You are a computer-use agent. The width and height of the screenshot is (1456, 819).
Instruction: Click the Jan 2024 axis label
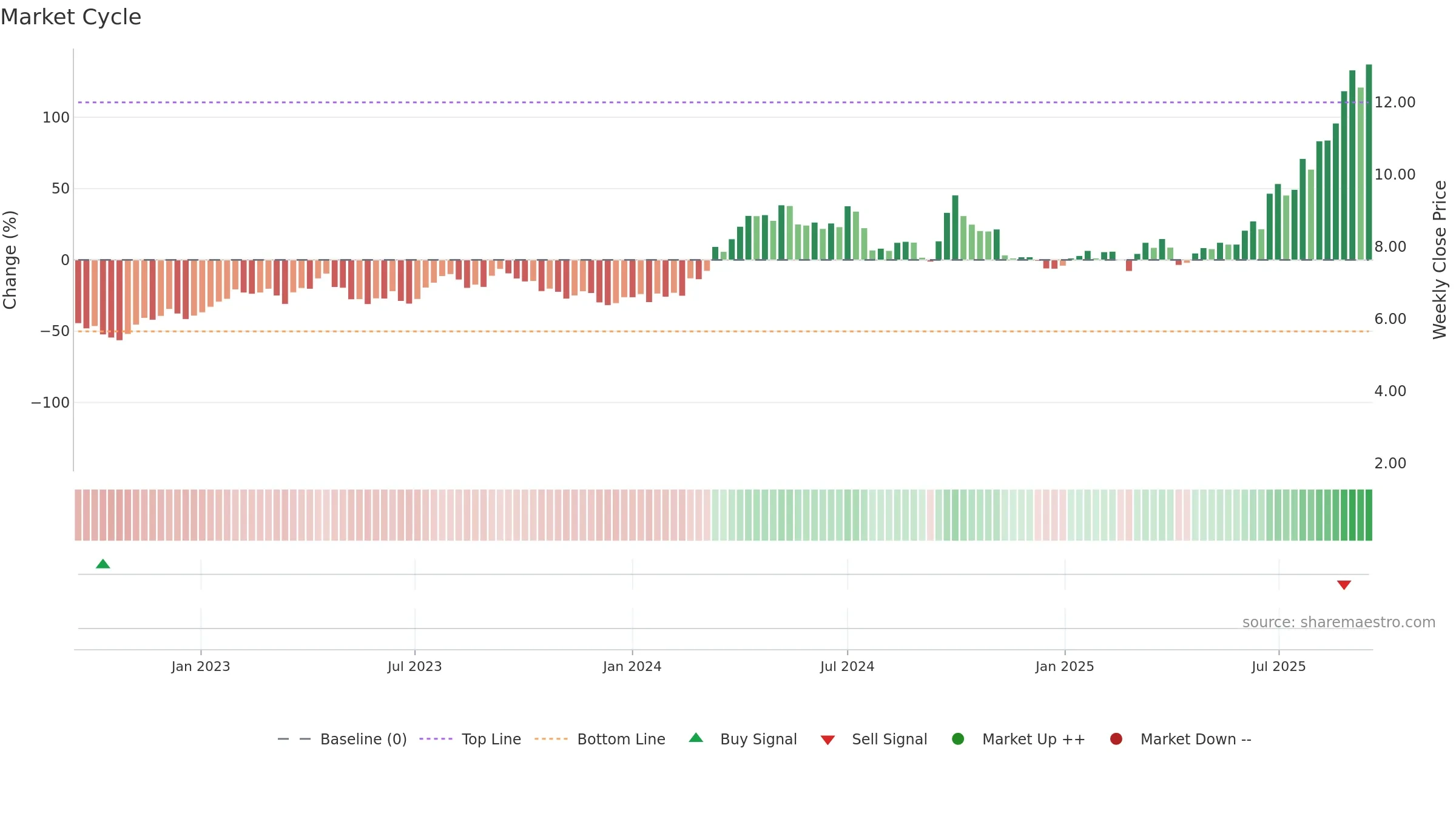(x=632, y=666)
